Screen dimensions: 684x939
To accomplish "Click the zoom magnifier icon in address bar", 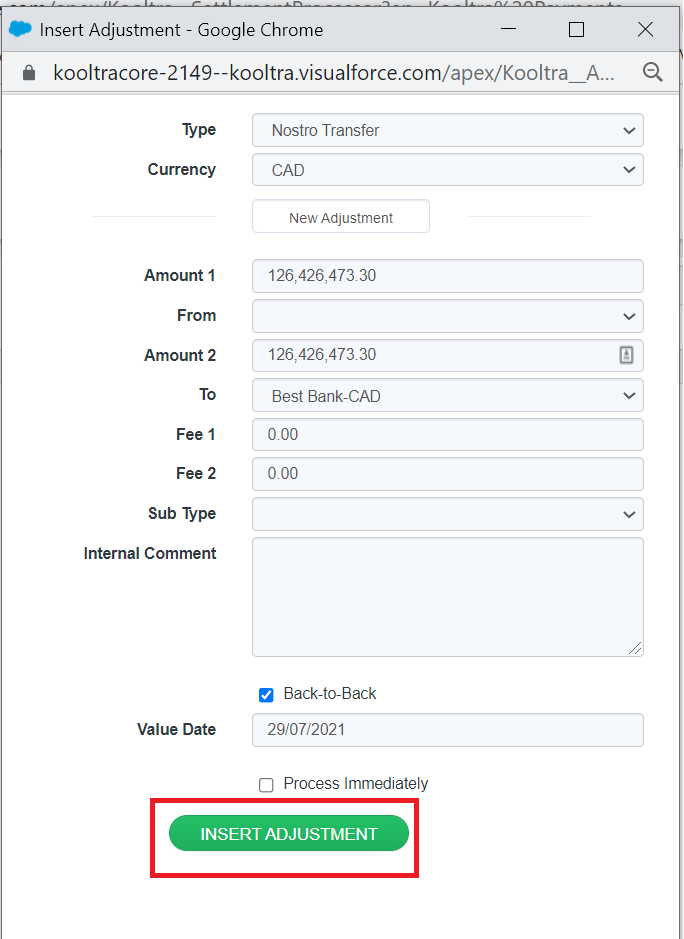I will pyautogui.click(x=652, y=72).
